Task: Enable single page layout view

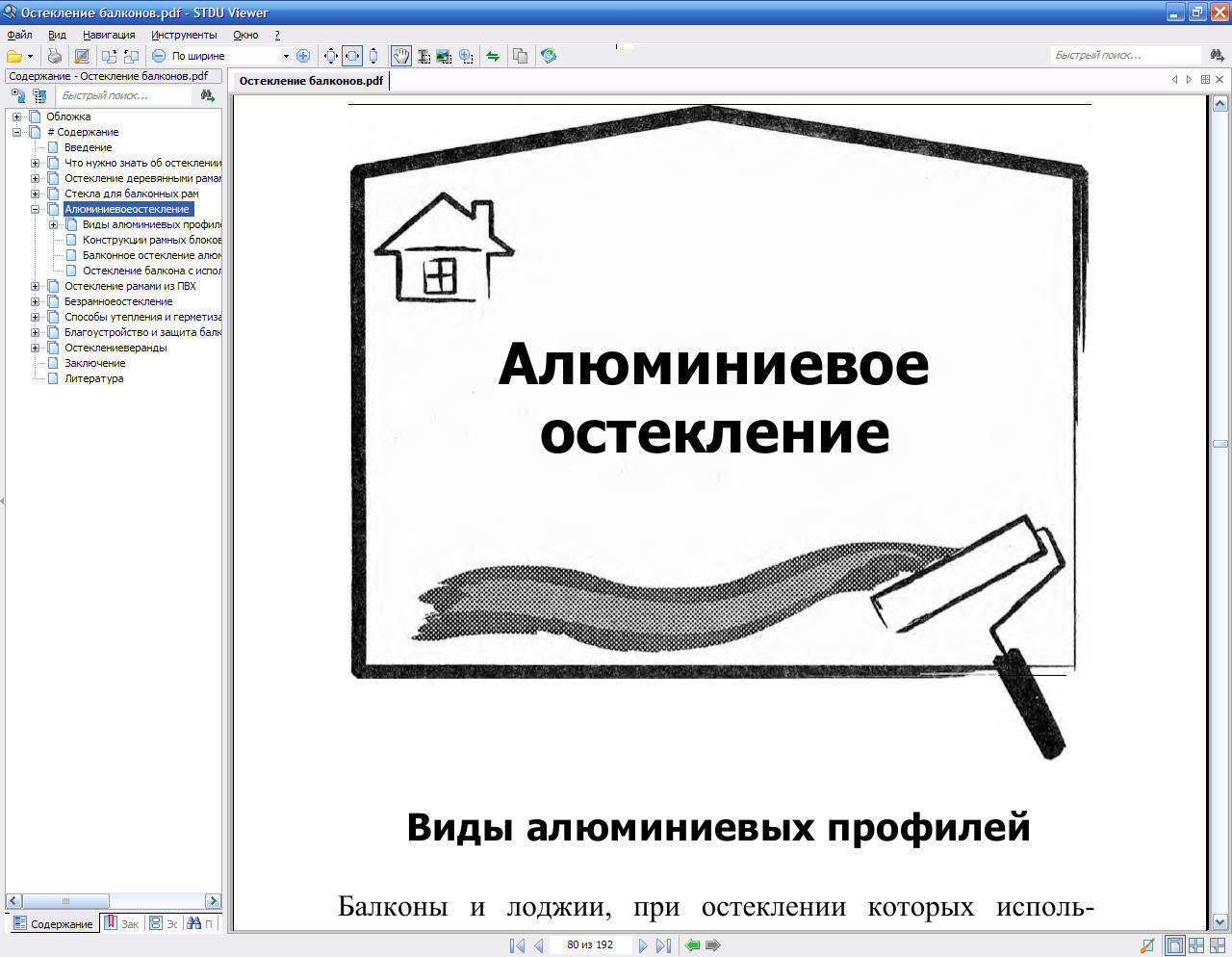Action: click(1174, 945)
